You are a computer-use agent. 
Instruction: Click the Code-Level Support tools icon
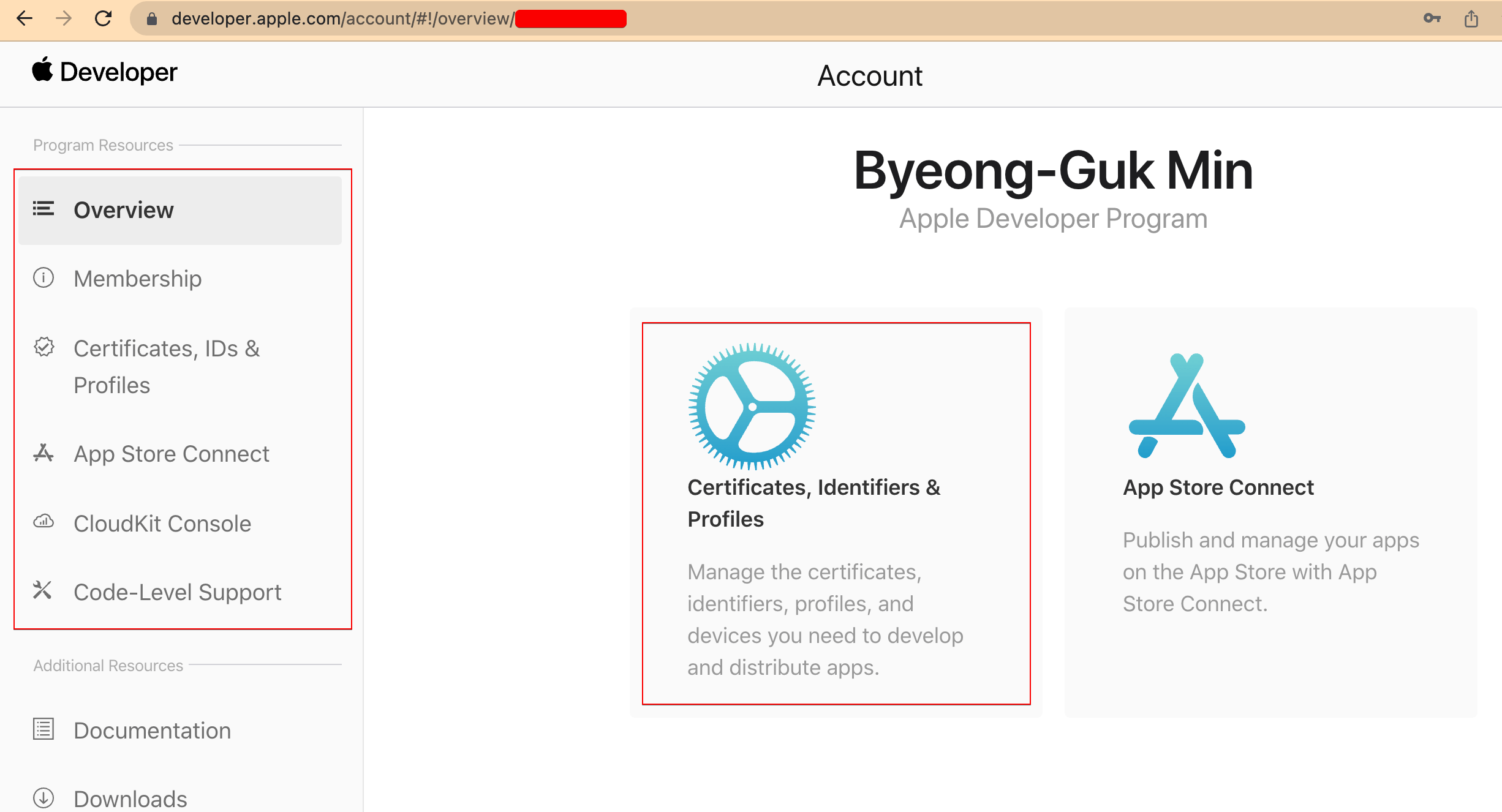click(42, 590)
